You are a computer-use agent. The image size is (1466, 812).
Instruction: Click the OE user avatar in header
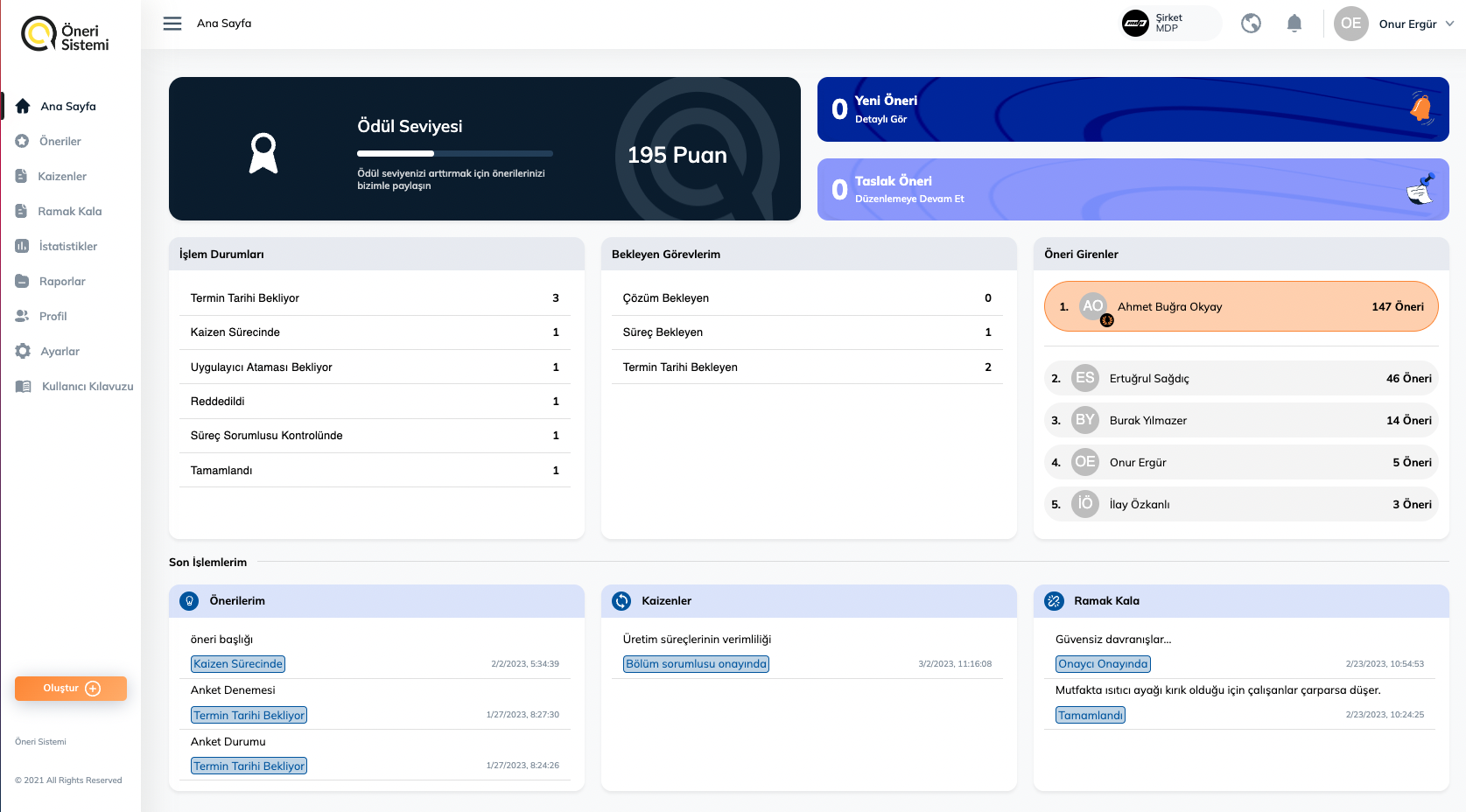pyautogui.click(x=1351, y=24)
